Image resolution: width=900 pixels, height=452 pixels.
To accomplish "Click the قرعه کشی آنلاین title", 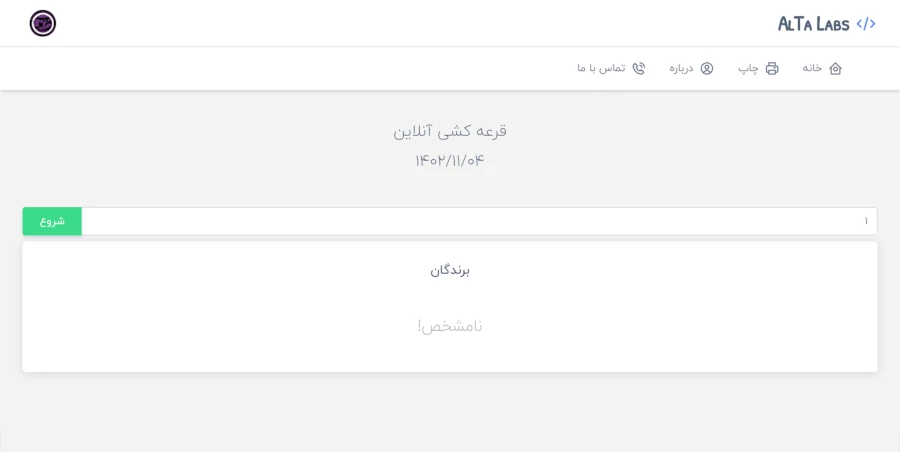I will (450, 130).
